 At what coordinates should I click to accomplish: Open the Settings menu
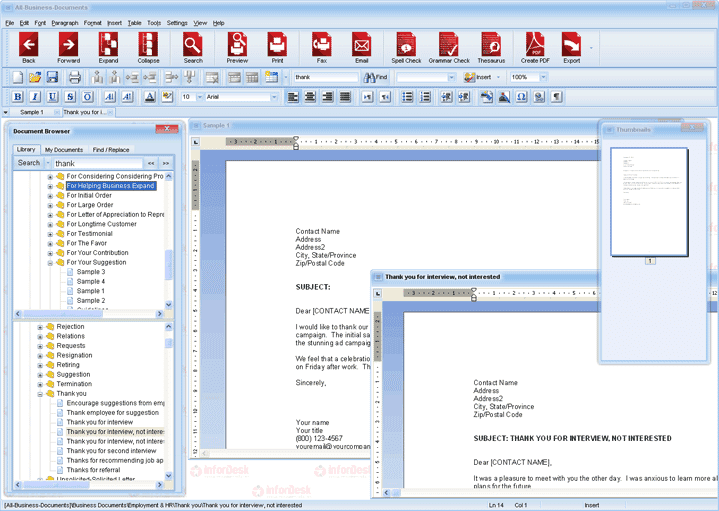point(177,22)
